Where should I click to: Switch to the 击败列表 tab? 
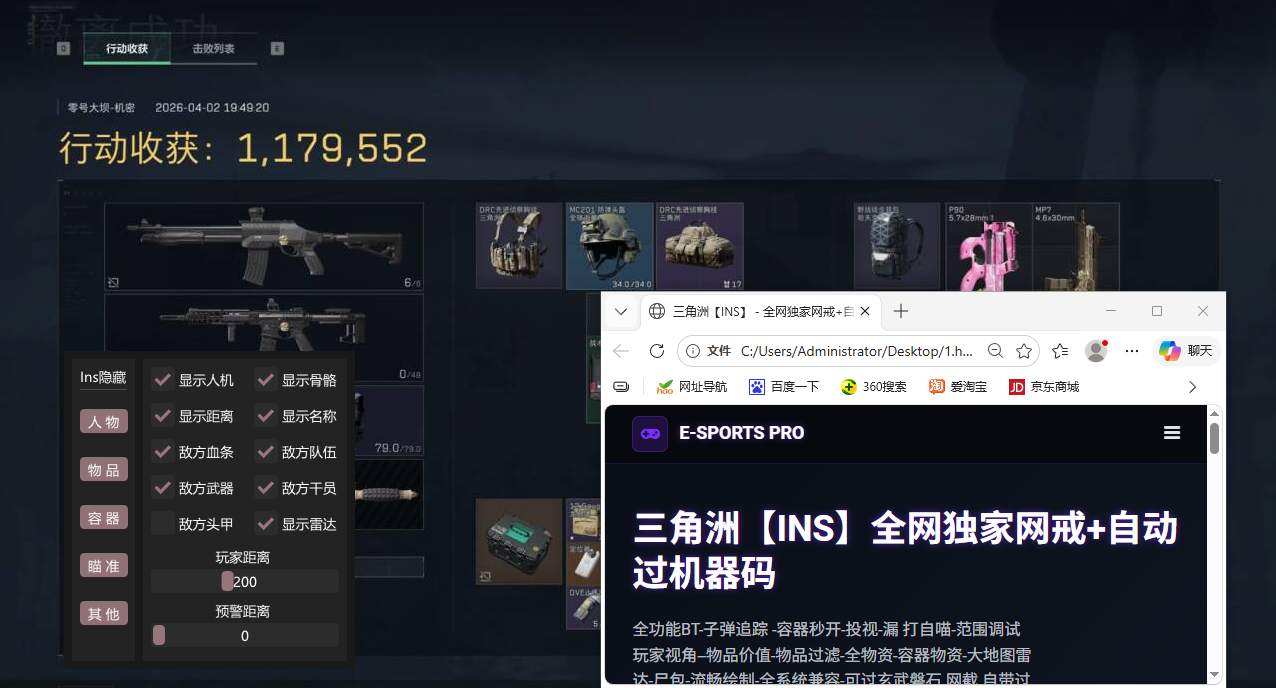(x=213, y=48)
